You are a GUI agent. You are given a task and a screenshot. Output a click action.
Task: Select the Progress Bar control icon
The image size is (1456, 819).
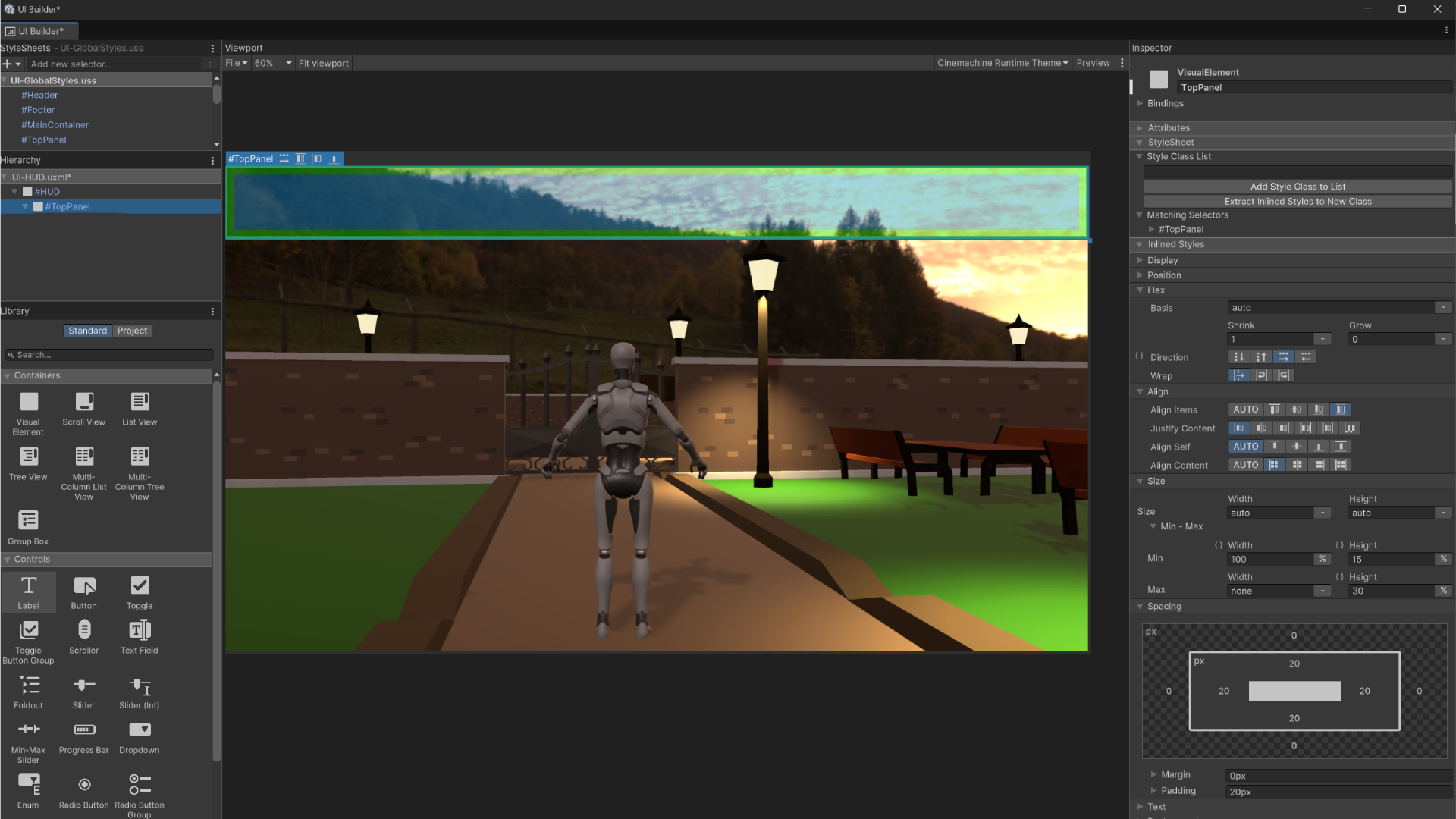pos(83,729)
